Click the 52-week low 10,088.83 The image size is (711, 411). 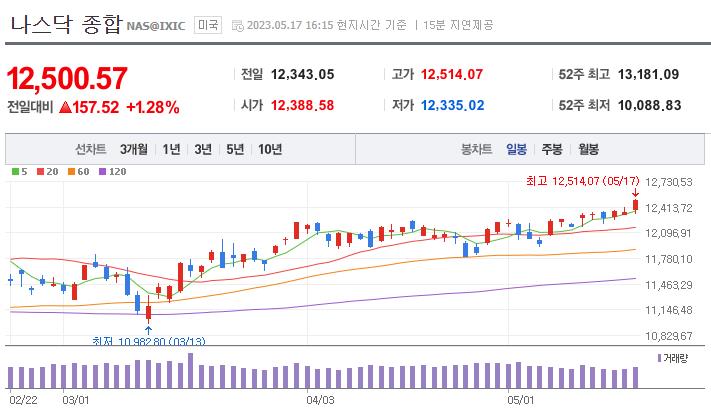point(649,105)
